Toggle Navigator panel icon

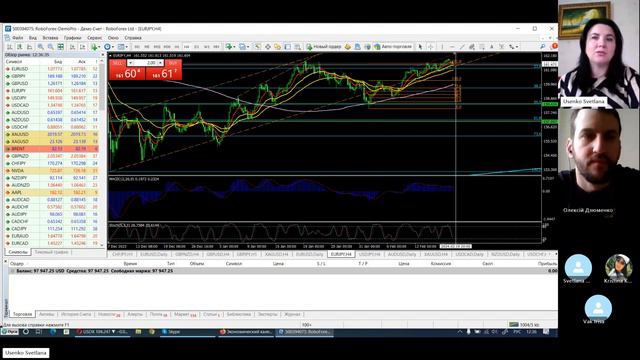[x=278, y=47]
